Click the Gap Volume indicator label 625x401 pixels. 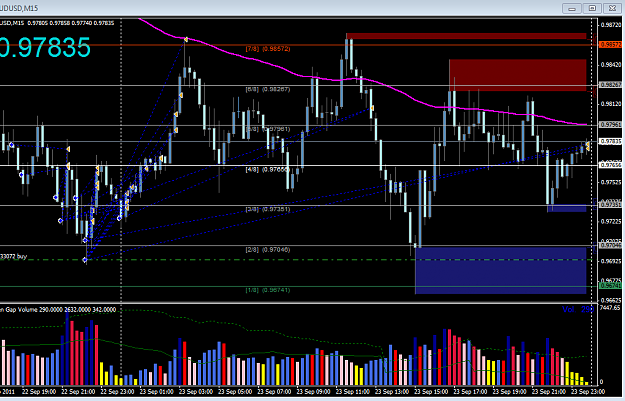pyautogui.click(x=58, y=309)
